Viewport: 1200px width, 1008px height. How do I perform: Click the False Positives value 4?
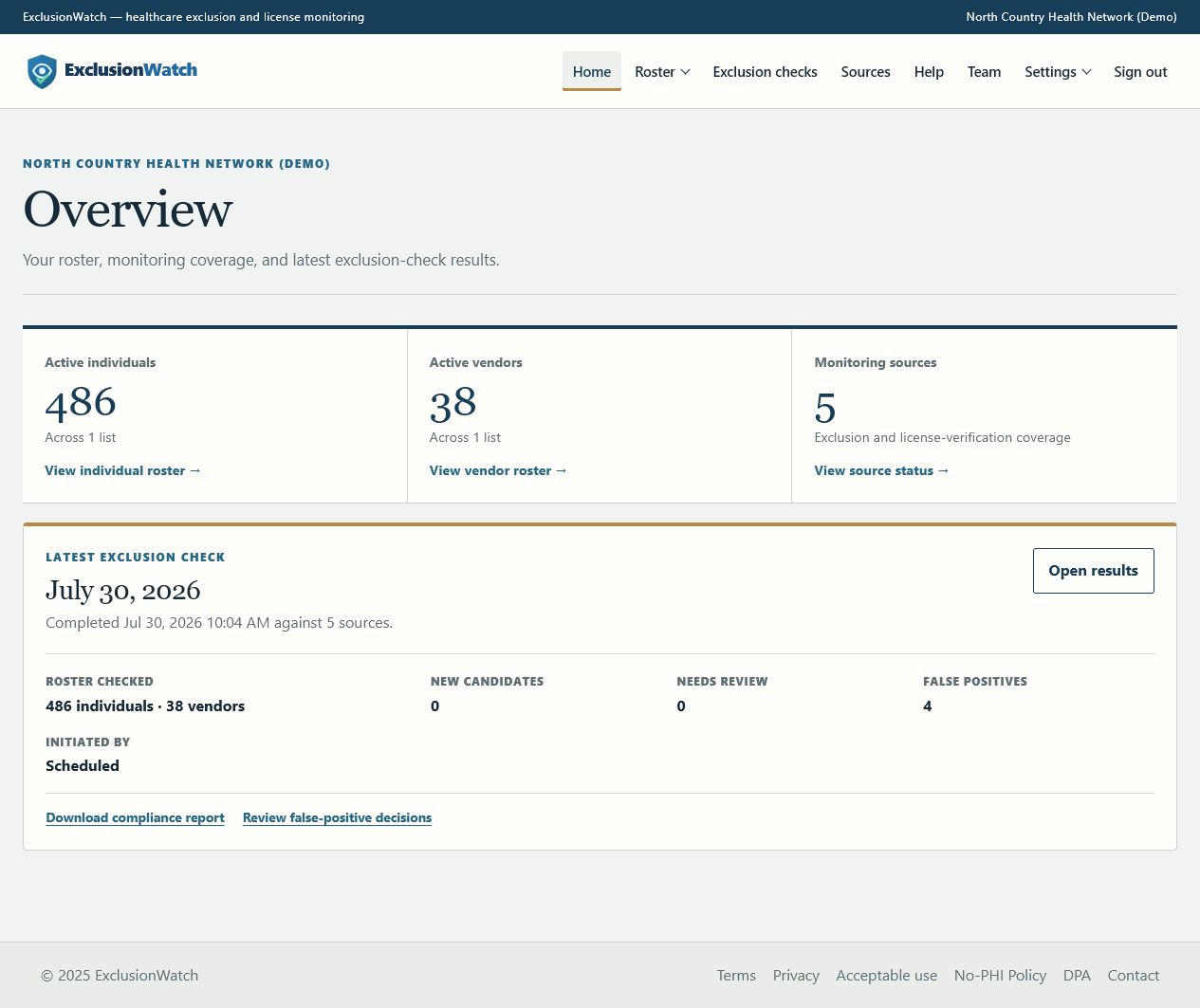coord(927,706)
